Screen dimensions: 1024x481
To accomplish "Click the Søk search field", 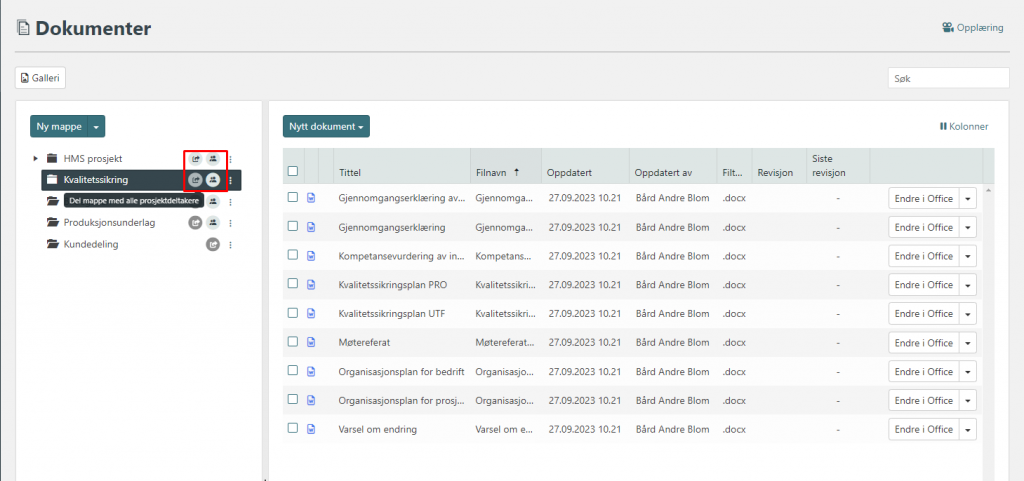I will (948, 78).
